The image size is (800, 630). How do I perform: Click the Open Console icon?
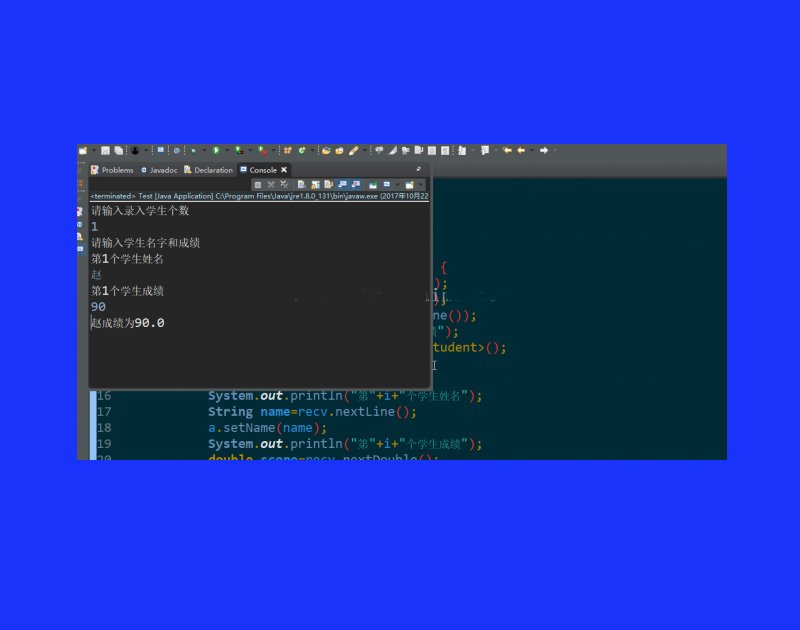409,185
